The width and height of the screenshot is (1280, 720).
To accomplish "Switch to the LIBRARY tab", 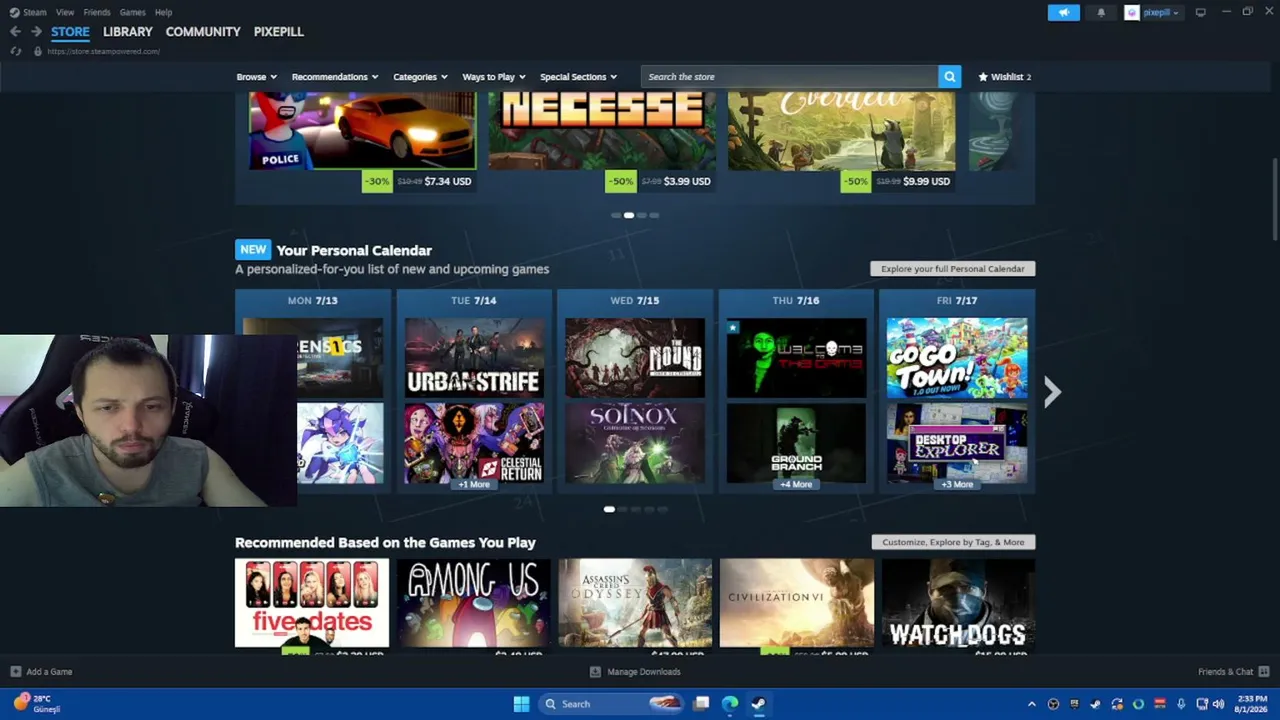I will [x=128, y=32].
